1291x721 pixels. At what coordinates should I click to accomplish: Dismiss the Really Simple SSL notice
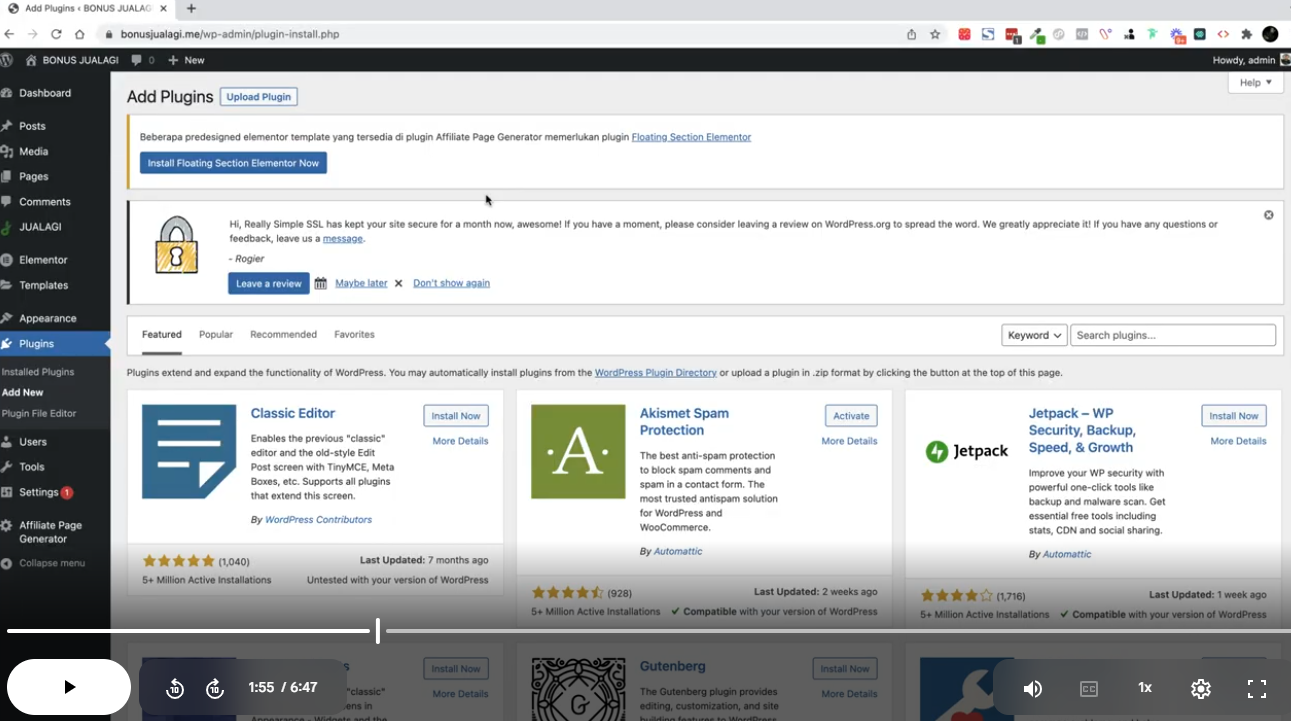pyautogui.click(x=1268, y=215)
